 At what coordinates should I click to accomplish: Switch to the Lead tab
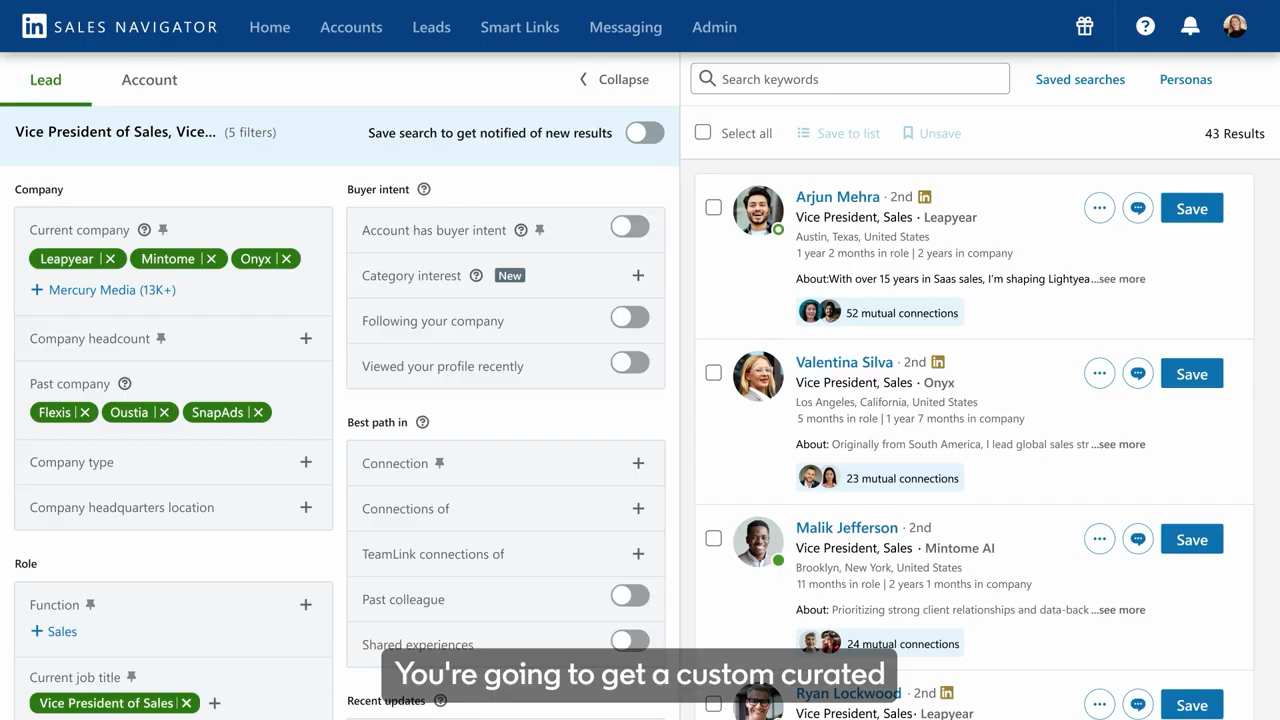coord(46,79)
